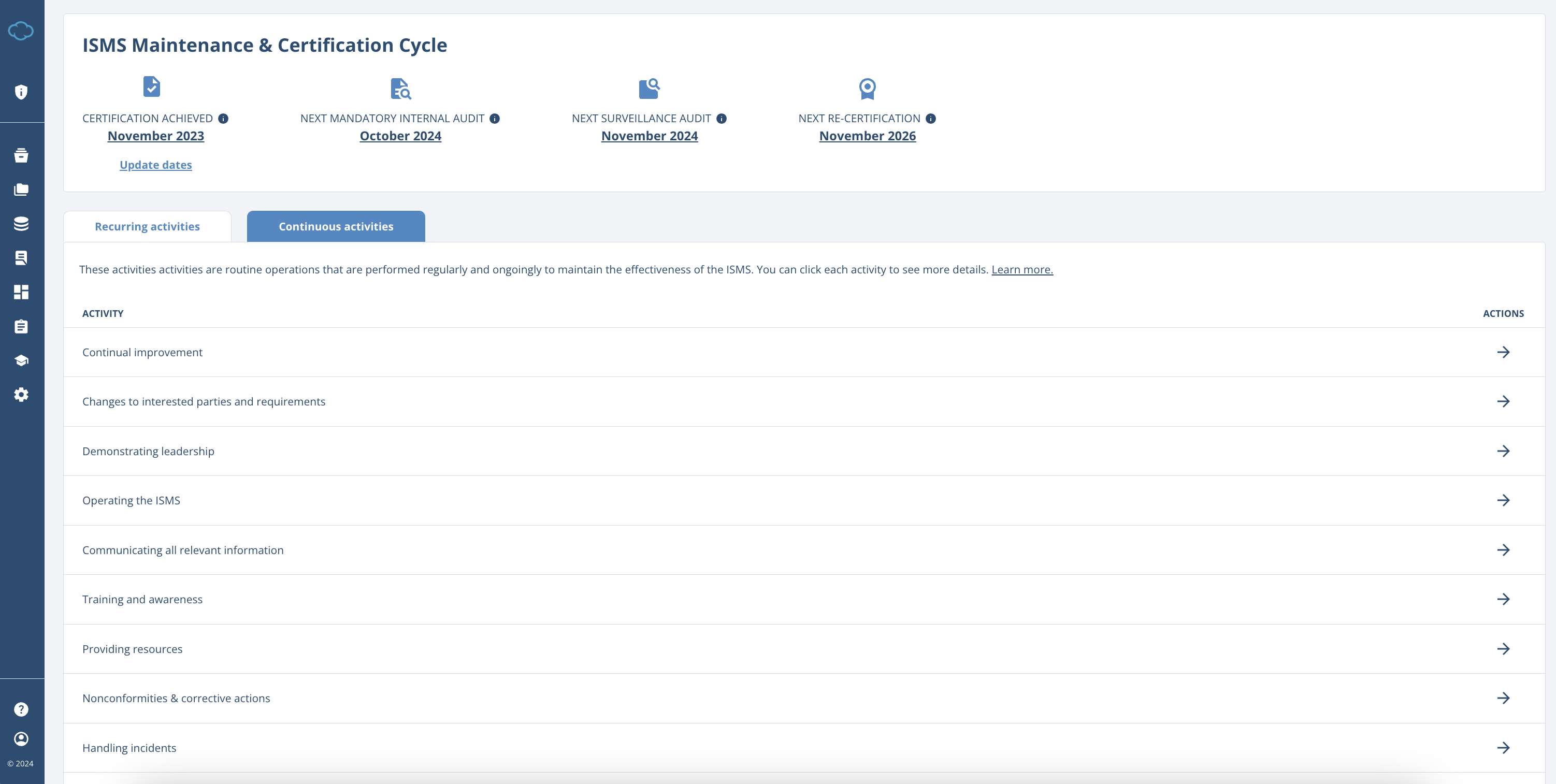This screenshot has height=784, width=1556.
Task: Open the document review icon in the sidebar
Action: click(x=22, y=257)
